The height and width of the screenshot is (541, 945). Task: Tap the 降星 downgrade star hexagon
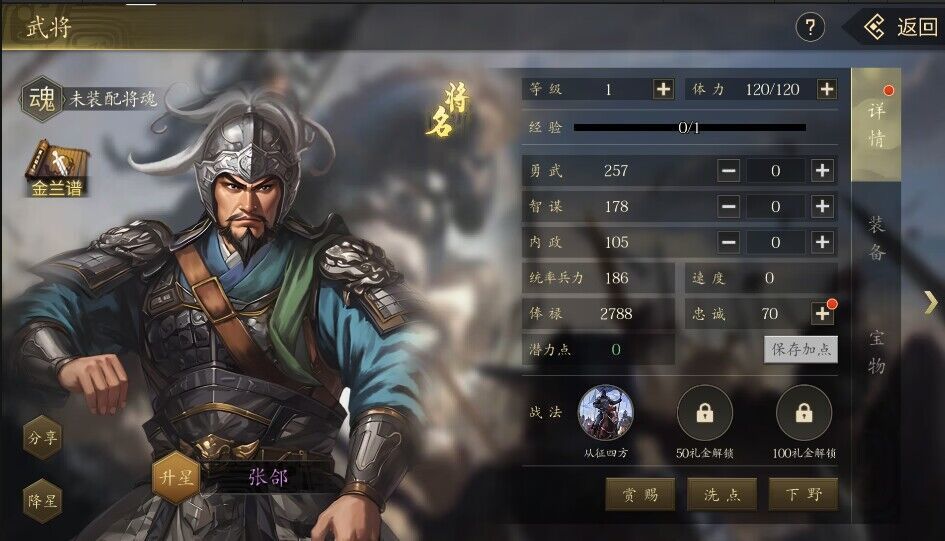(42, 501)
